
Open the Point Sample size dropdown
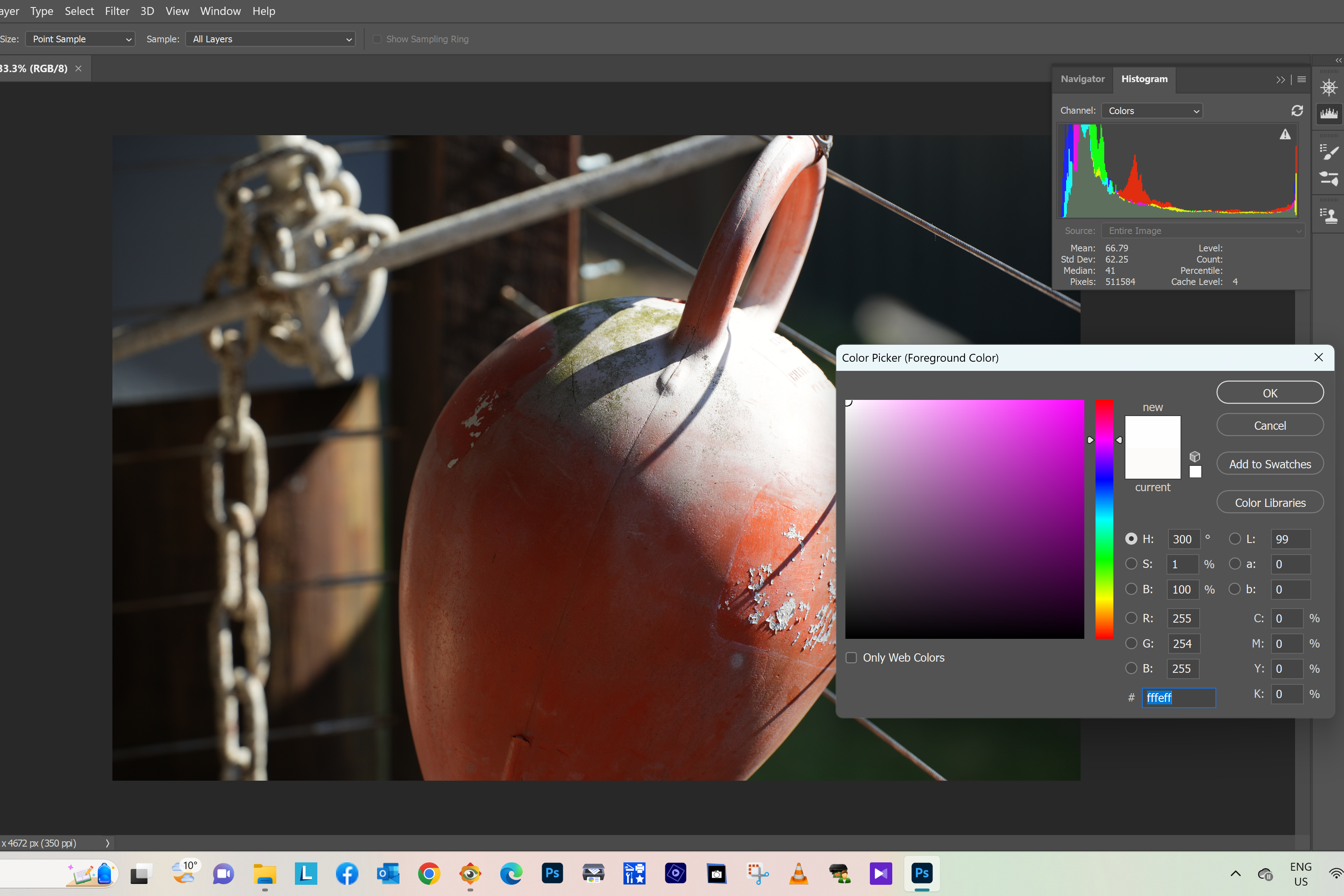80,39
